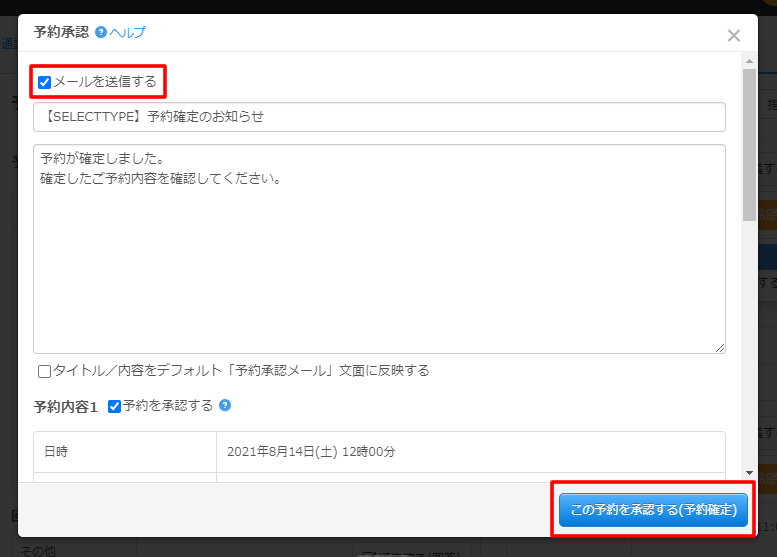Click the email subject field 予約確定のお知らせ

click(x=379, y=117)
